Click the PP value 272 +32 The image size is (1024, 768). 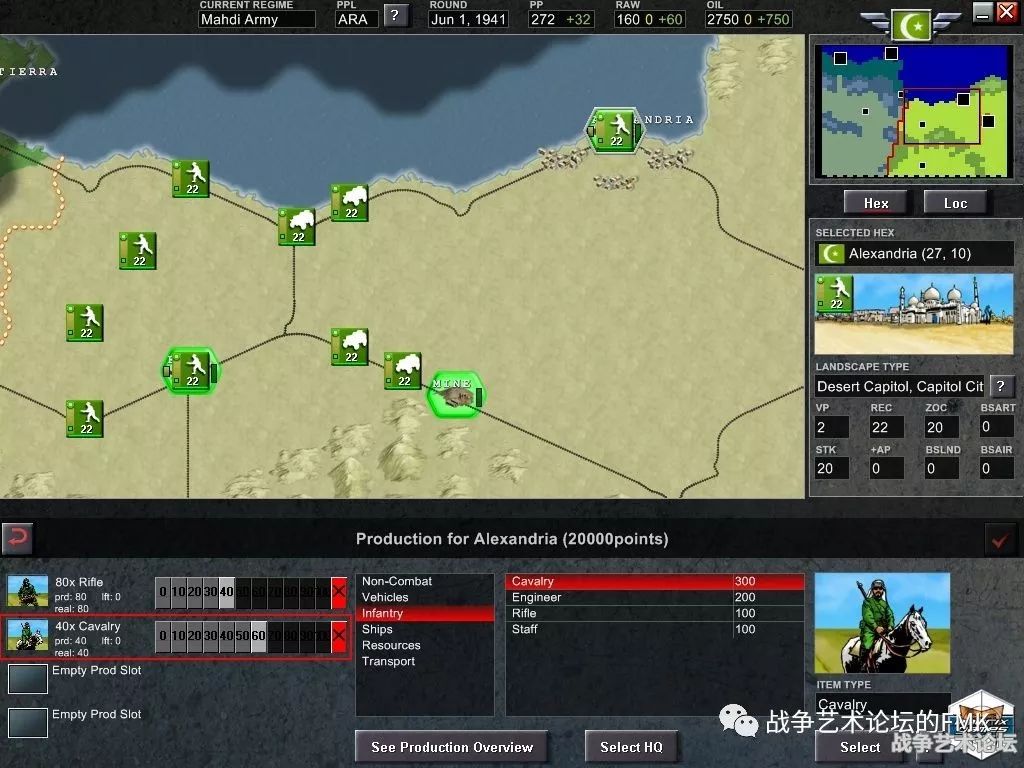click(561, 20)
